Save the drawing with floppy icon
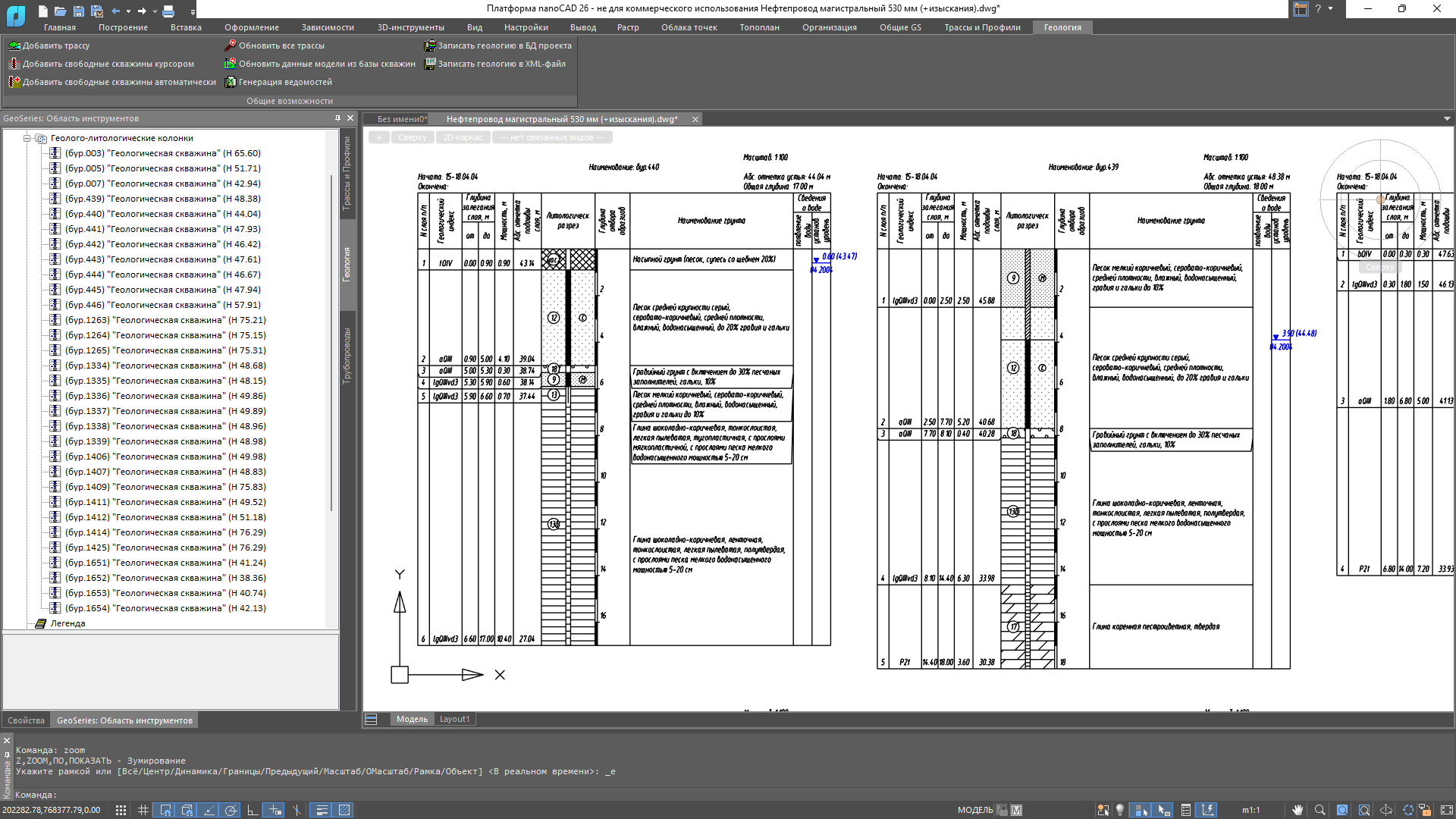 coord(78,11)
